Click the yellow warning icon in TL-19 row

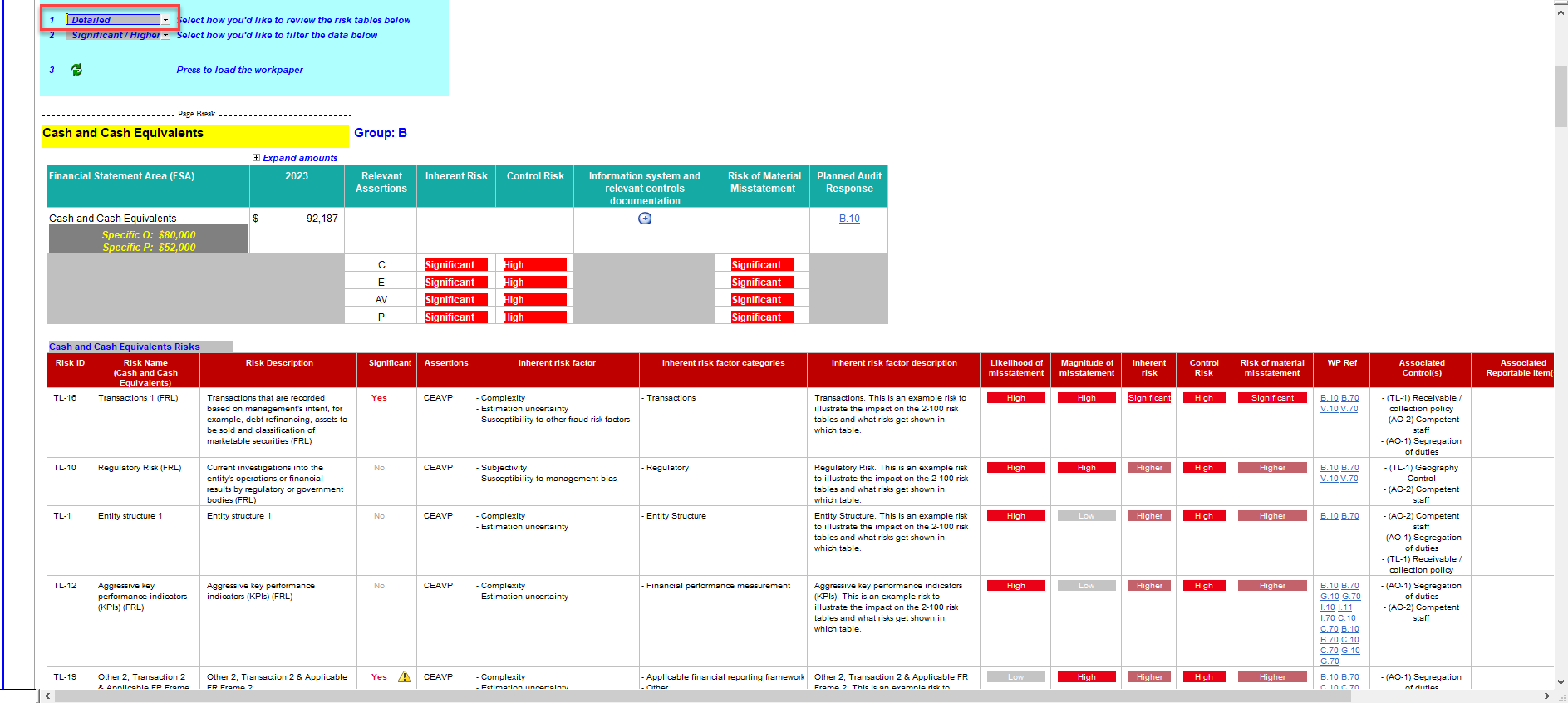coord(405,676)
